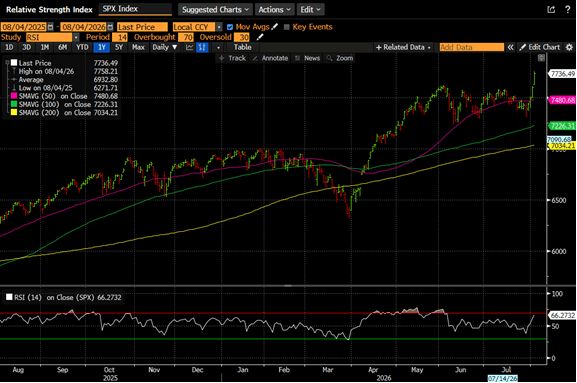
Task: Click the 'High on 08/04/26' legend row
Action: click(65, 71)
